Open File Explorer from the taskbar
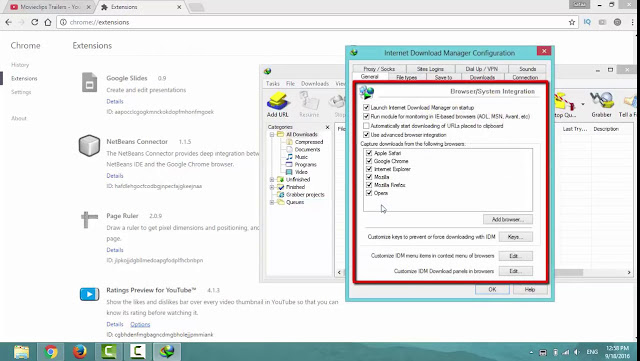The image size is (640, 361). (21, 352)
